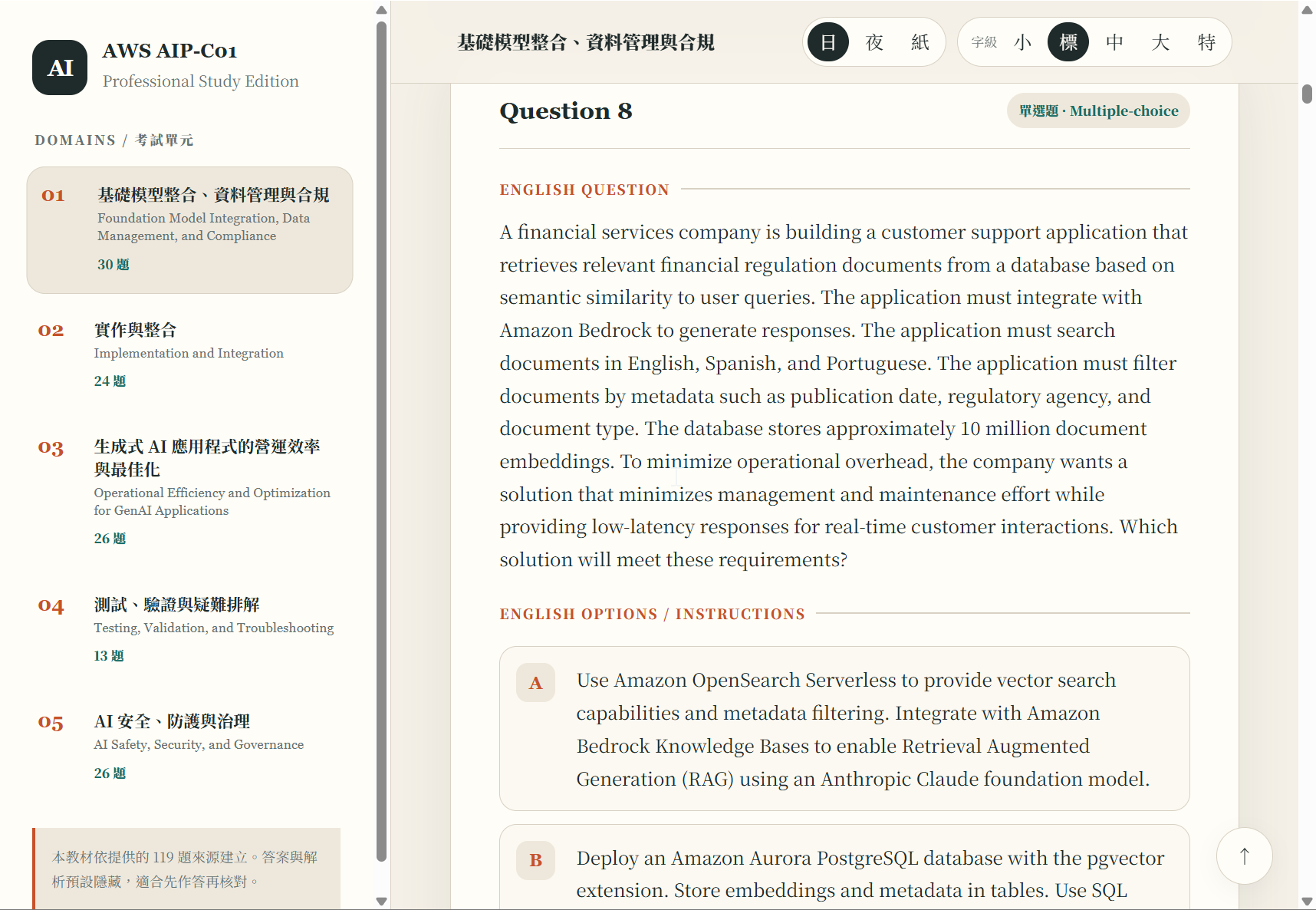Click the 24 題 count under domain 02
Viewport: 1316px width, 910px height.
[110, 381]
